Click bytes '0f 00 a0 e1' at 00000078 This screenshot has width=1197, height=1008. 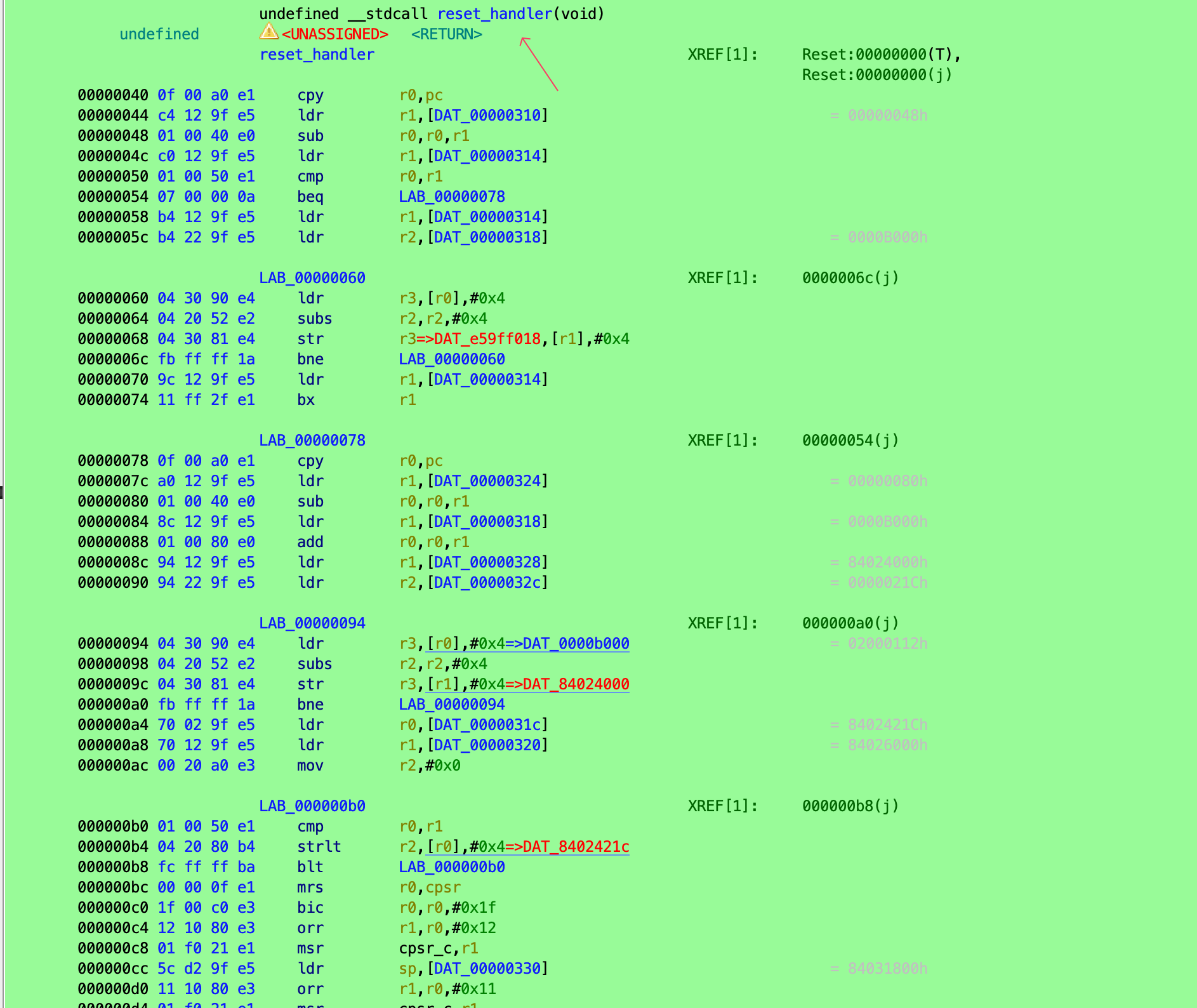coord(206,461)
